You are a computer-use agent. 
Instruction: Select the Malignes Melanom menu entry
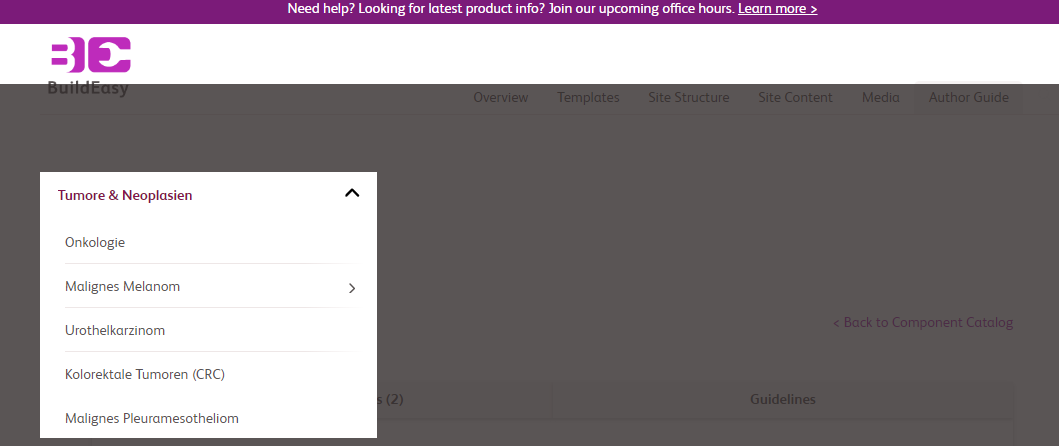122,287
